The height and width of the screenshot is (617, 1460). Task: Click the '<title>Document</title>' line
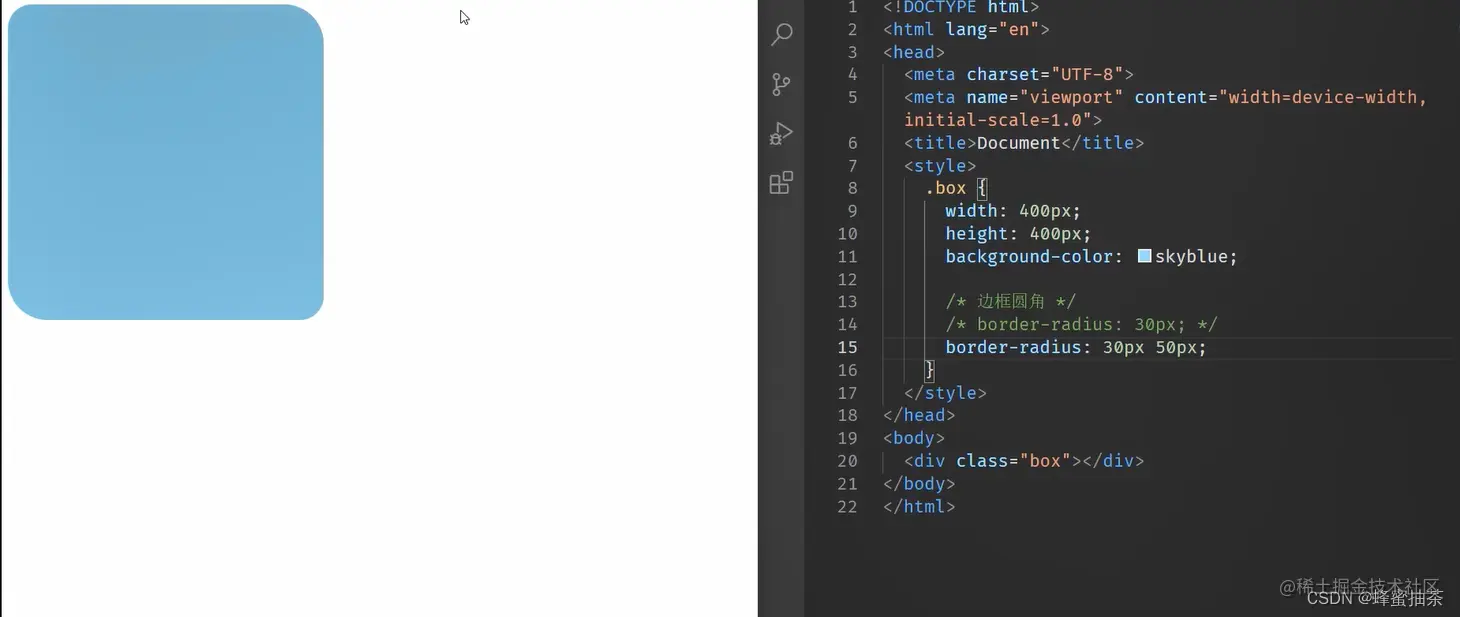click(1024, 143)
